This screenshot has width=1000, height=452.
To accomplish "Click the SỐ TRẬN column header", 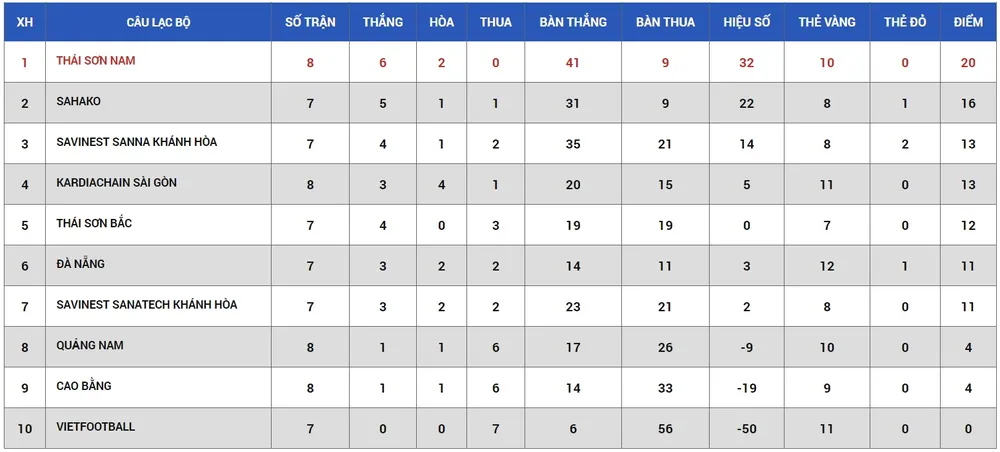I will click(310, 22).
